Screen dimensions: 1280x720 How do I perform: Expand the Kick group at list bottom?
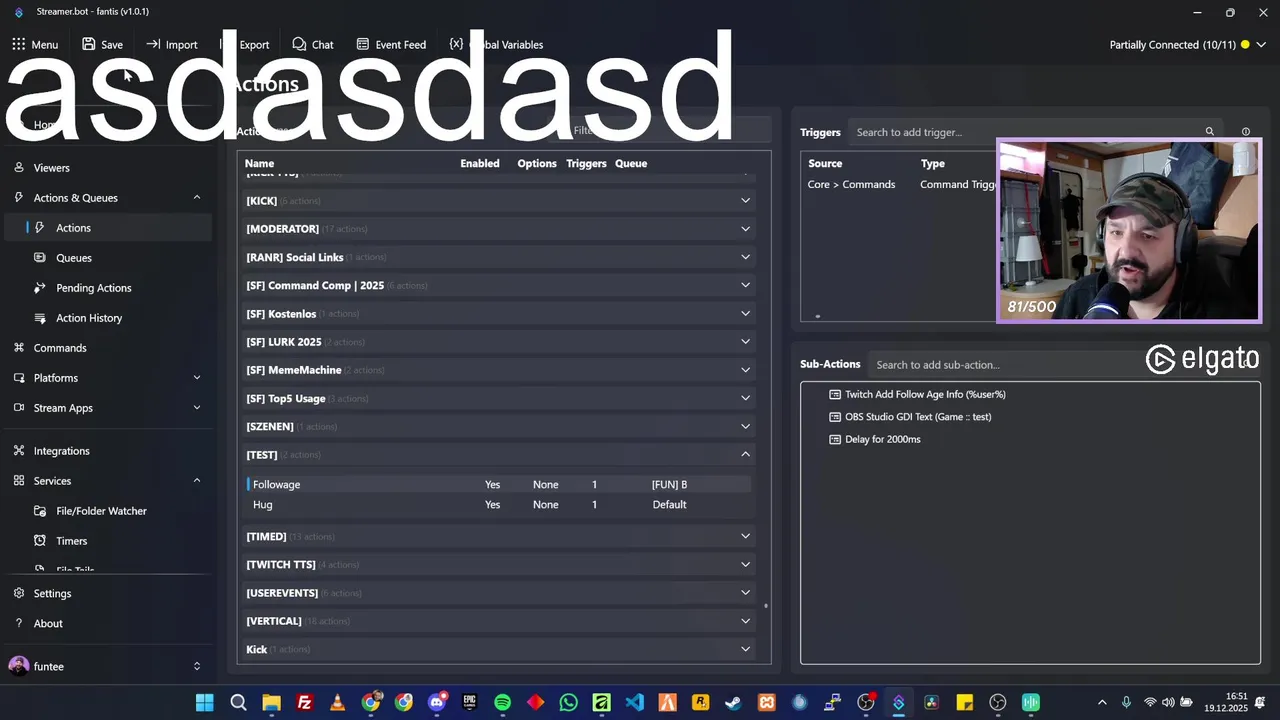pyautogui.click(x=745, y=649)
